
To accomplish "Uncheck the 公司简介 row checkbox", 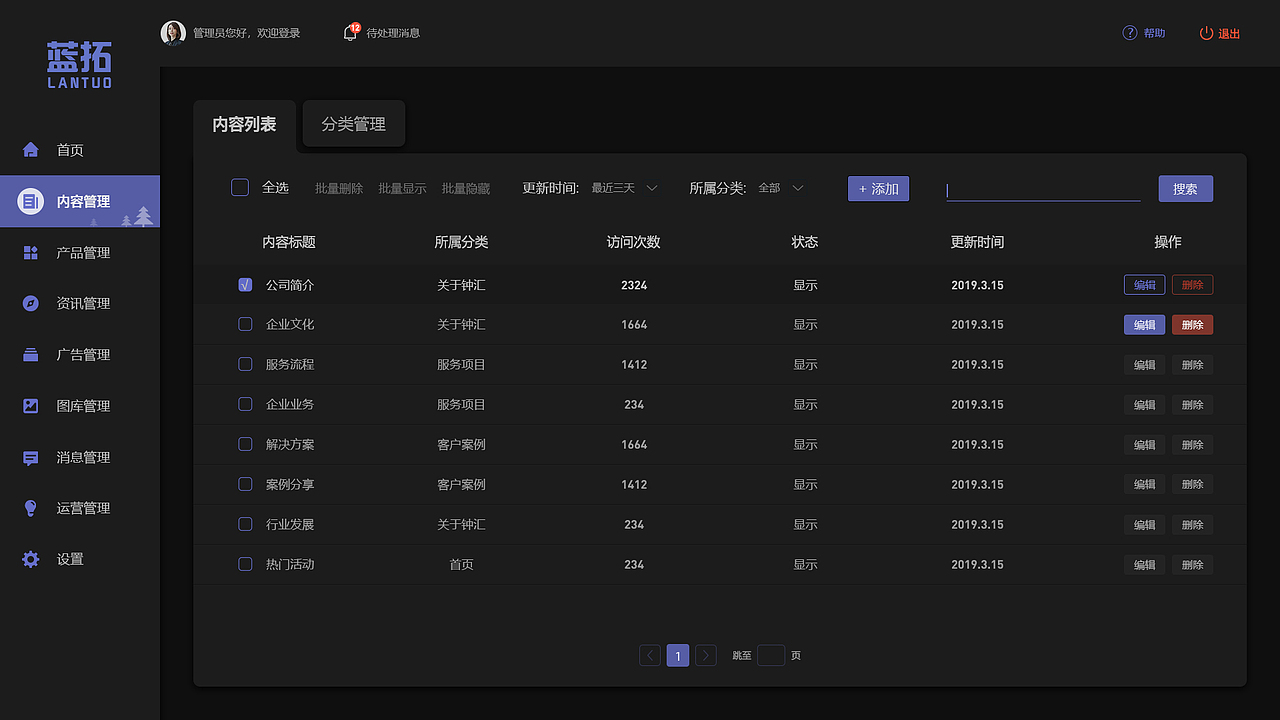I will pos(245,284).
